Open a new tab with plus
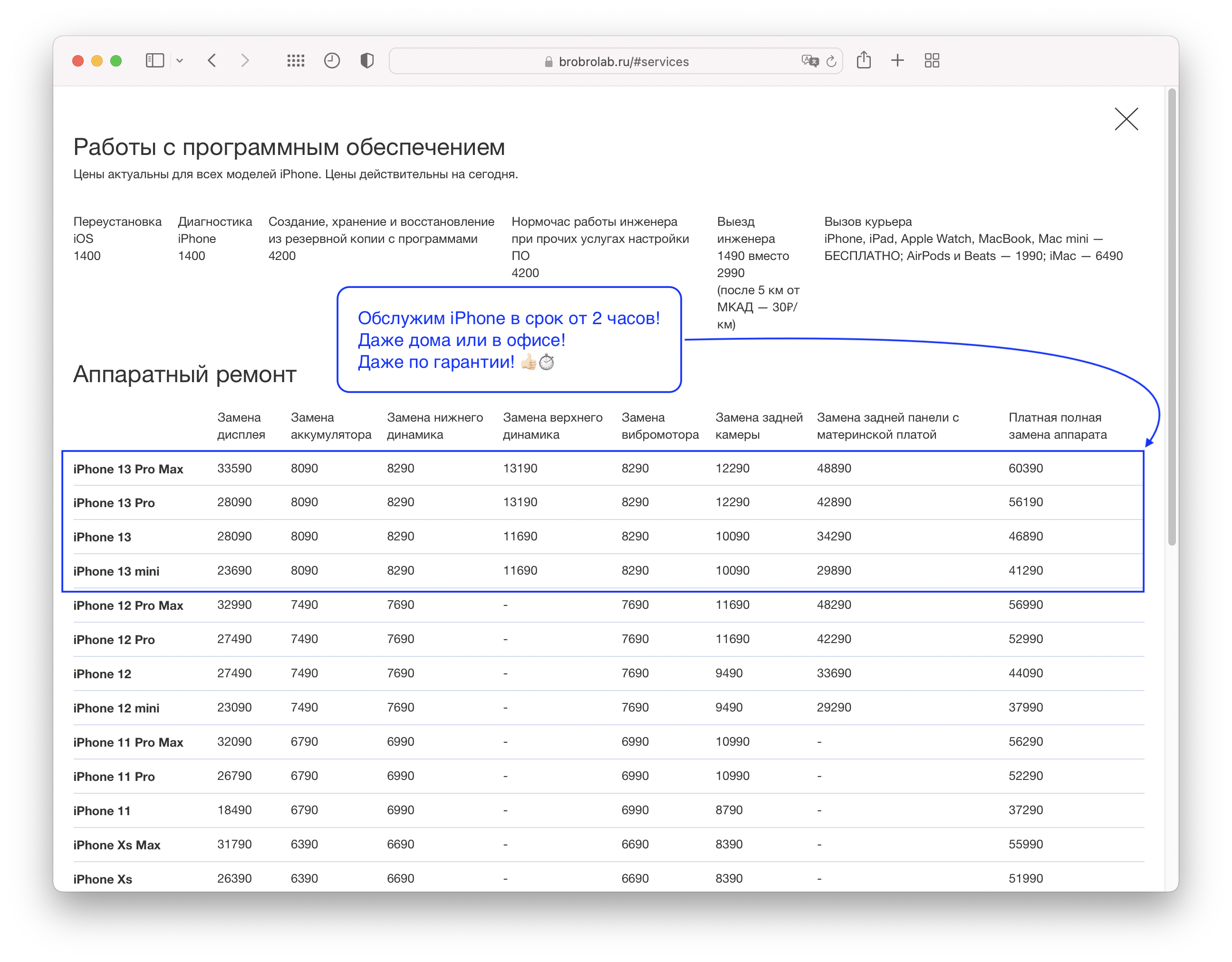Viewport: 1232px width, 962px height. [897, 60]
